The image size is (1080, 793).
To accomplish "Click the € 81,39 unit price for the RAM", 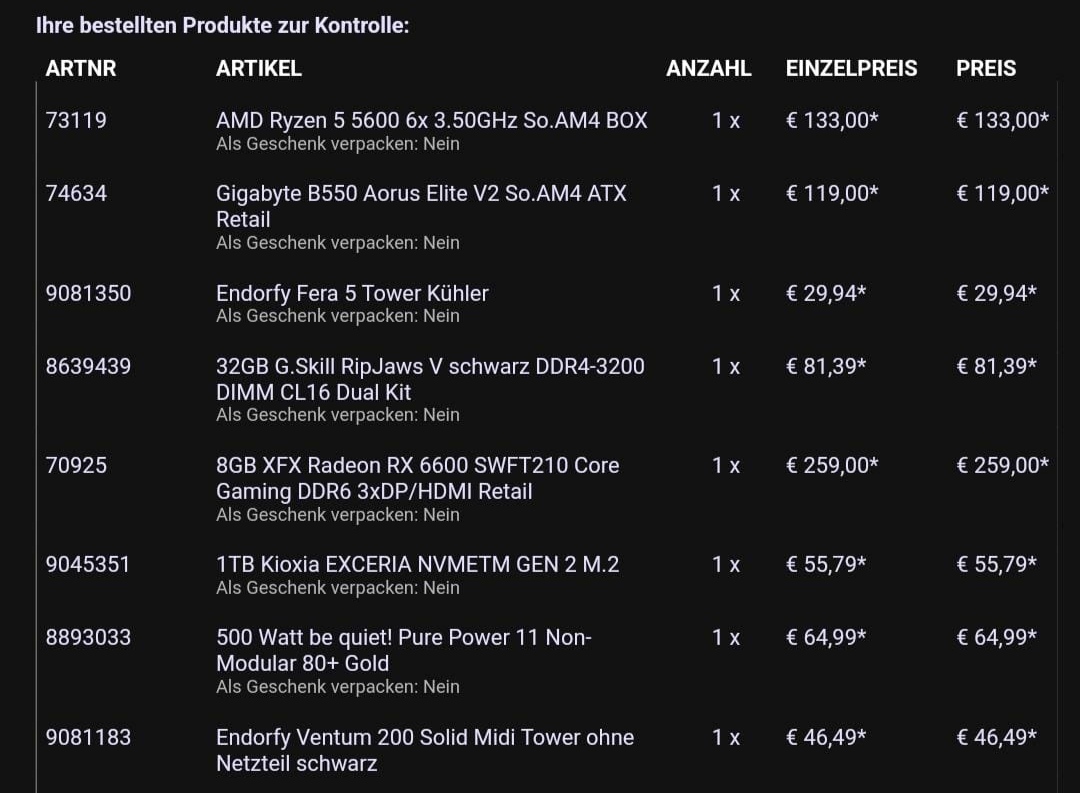I will [826, 366].
